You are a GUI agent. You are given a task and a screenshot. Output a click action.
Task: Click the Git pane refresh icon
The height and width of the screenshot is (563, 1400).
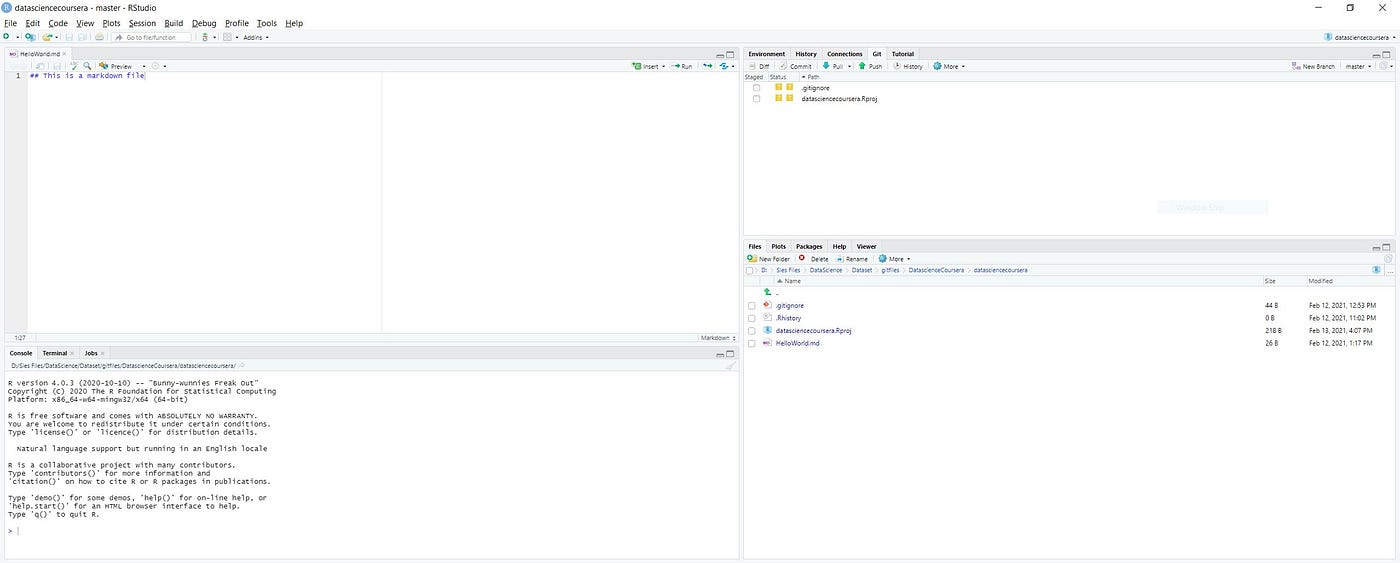point(1385,66)
